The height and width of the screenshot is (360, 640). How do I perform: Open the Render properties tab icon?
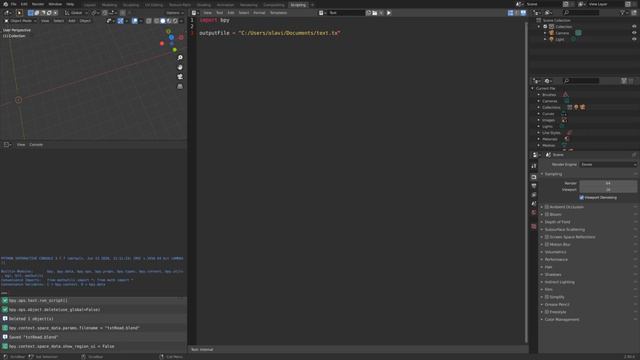click(x=534, y=177)
